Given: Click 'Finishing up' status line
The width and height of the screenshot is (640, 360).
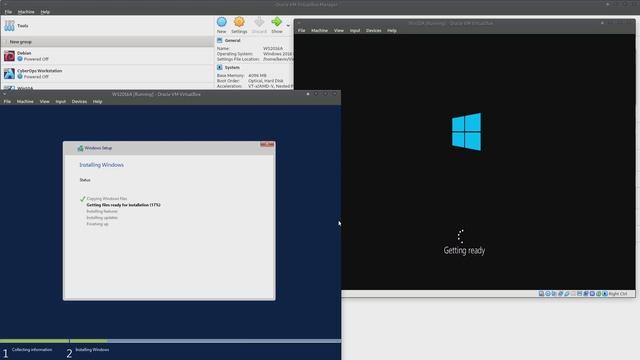Looking at the screenshot, I should pos(98,224).
